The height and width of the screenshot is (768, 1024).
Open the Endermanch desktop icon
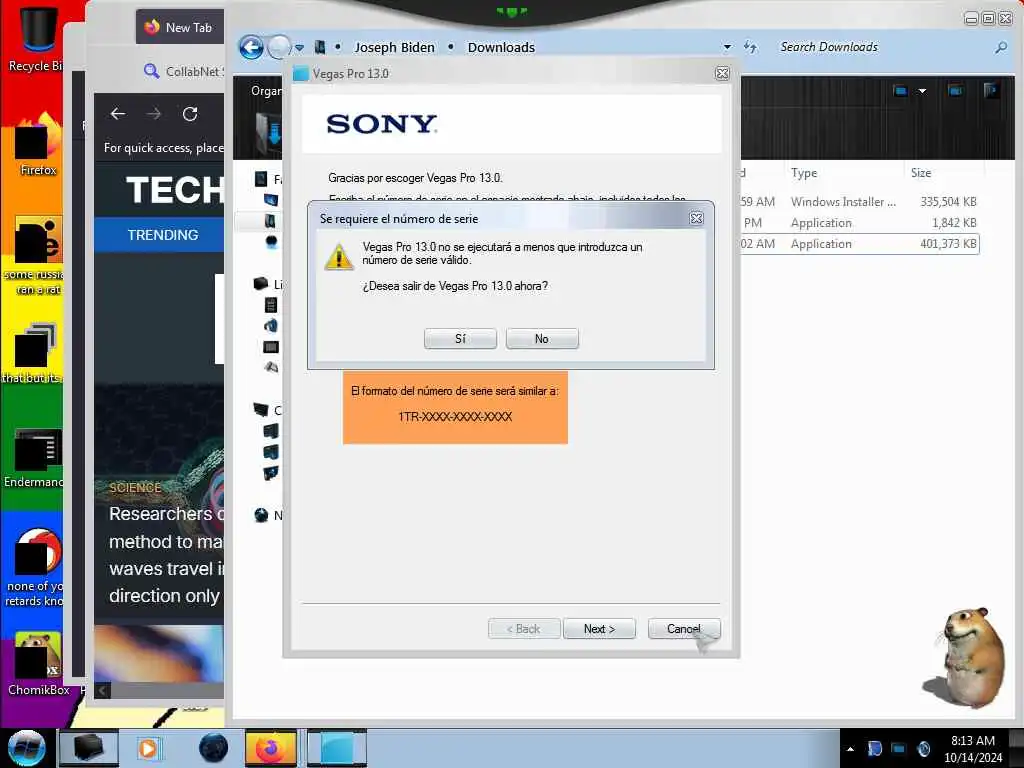coord(35,457)
